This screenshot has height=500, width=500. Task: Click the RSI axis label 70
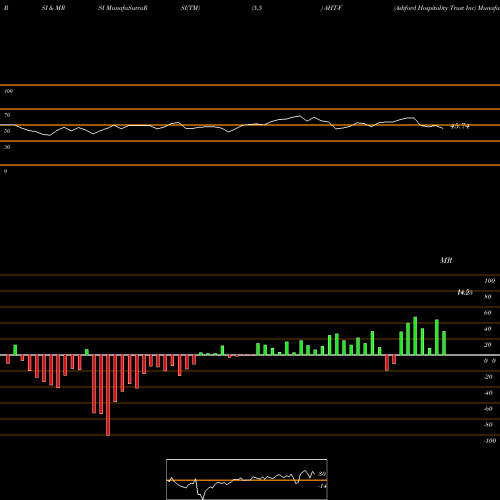coord(7,115)
